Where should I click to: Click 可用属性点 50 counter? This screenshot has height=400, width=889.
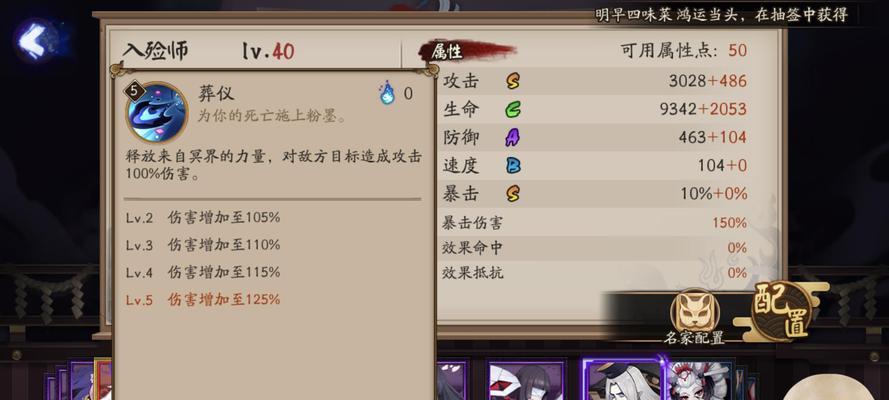click(684, 50)
